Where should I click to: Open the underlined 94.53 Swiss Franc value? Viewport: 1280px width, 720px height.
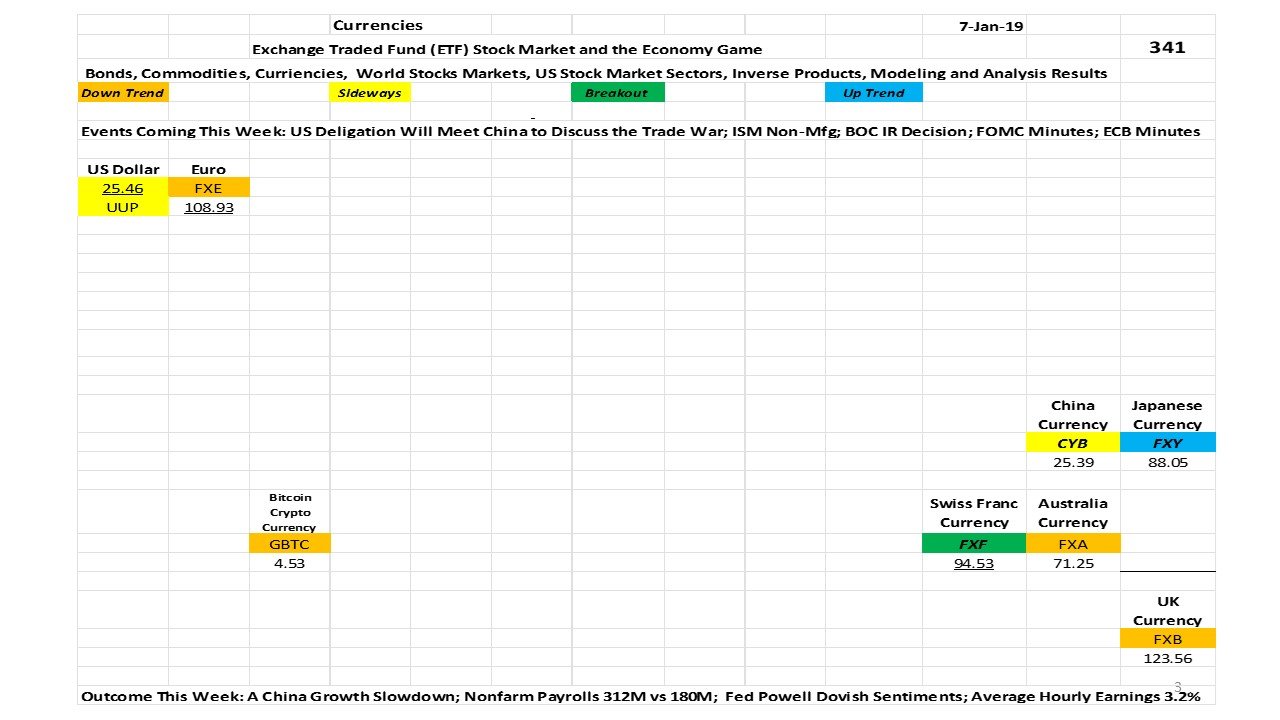tap(973, 563)
